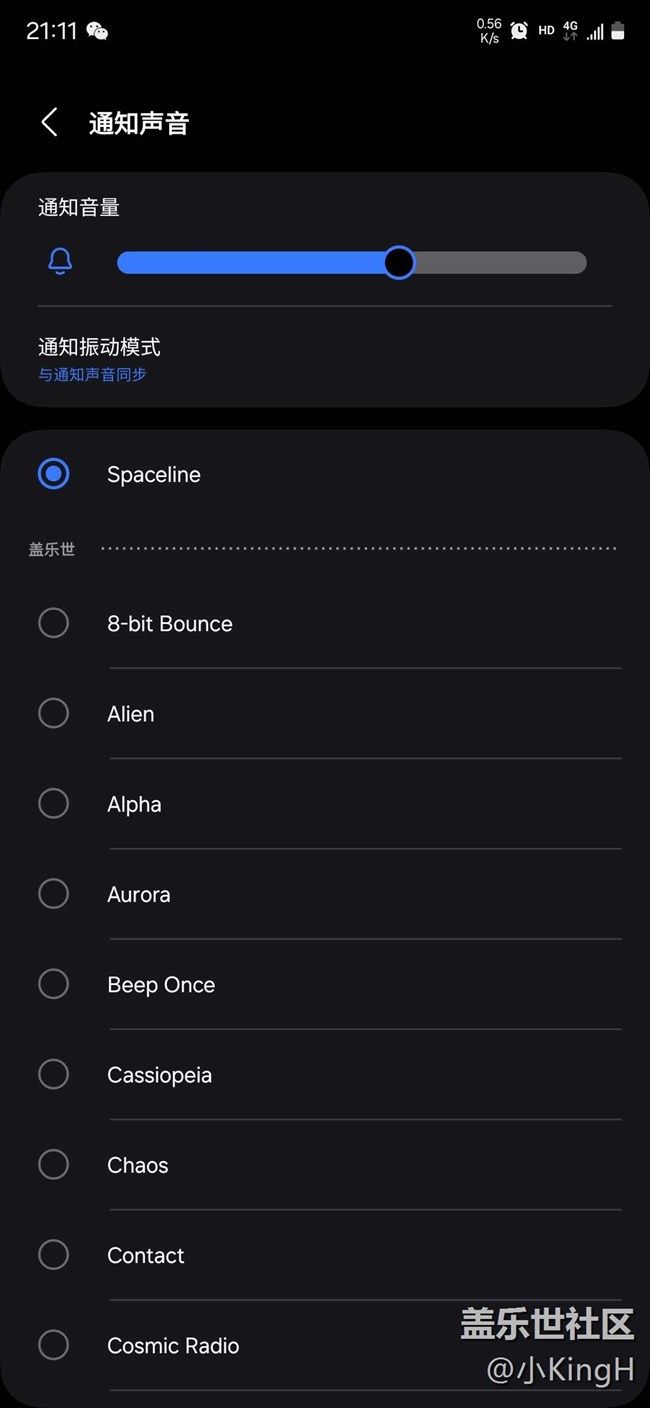Tap the alarm clock status icon
Image resolution: width=650 pixels, height=1408 pixels.
click(519, 31)
